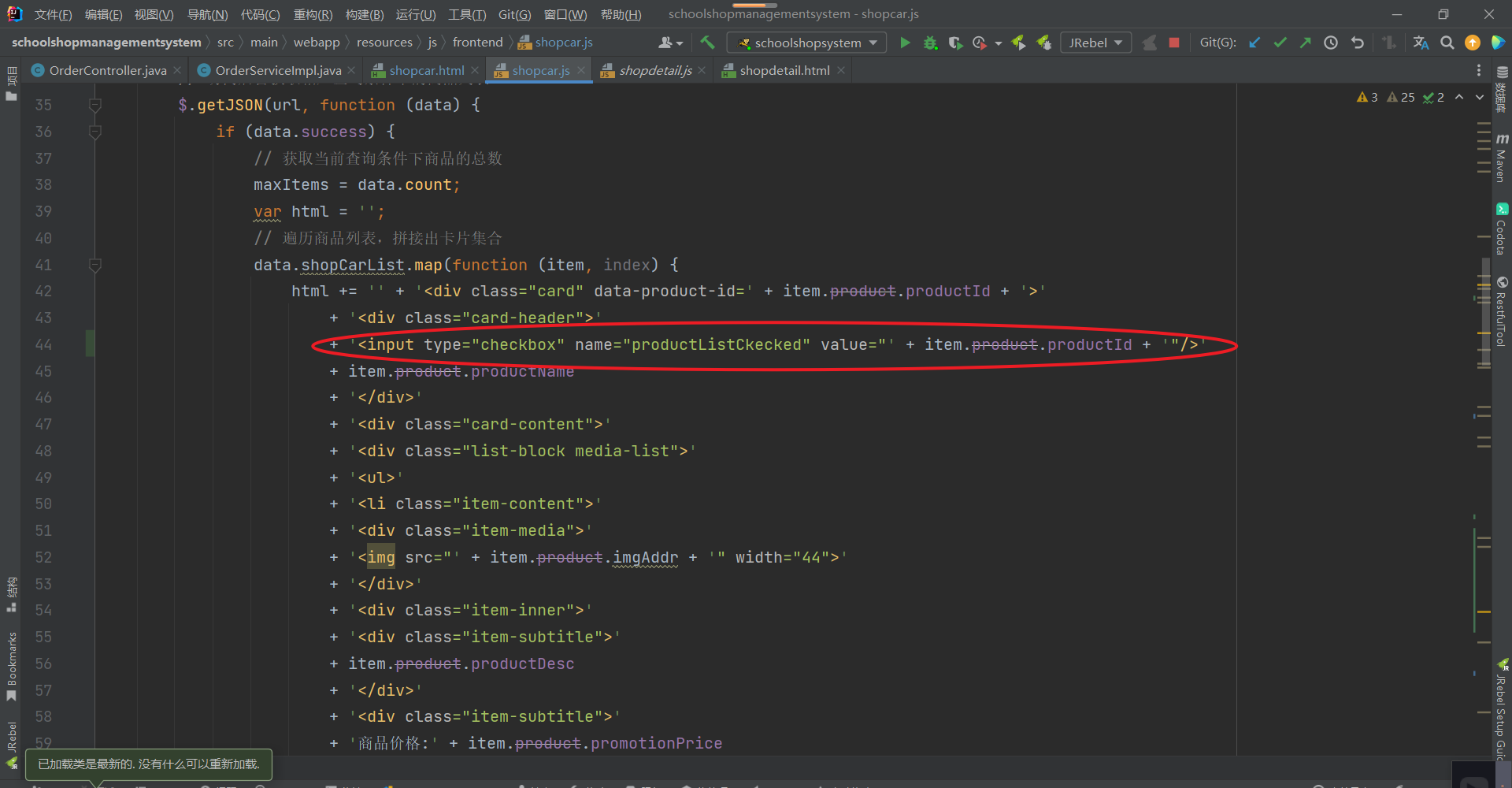Push commits with Git green arrow
Image resolution: width=1512 pixels, height=788 pixels.
pos(1305,43)
